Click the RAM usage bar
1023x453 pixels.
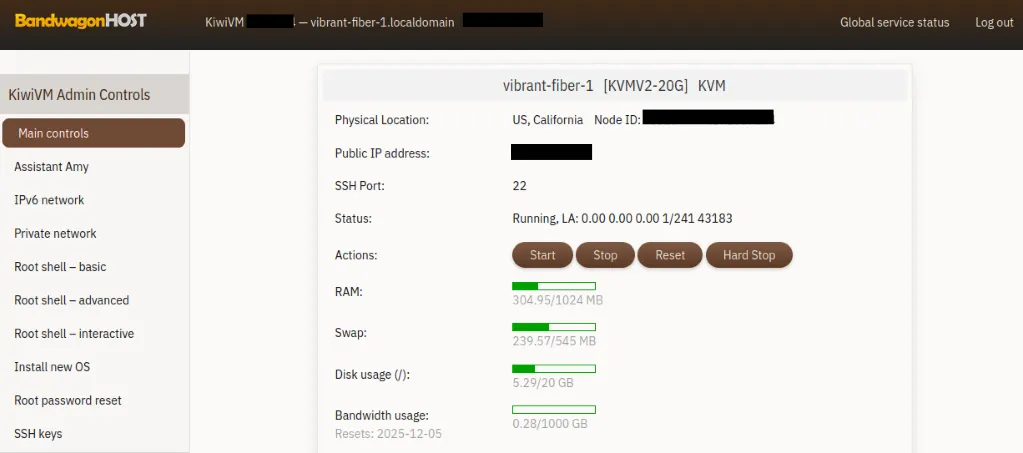point(554,286)
